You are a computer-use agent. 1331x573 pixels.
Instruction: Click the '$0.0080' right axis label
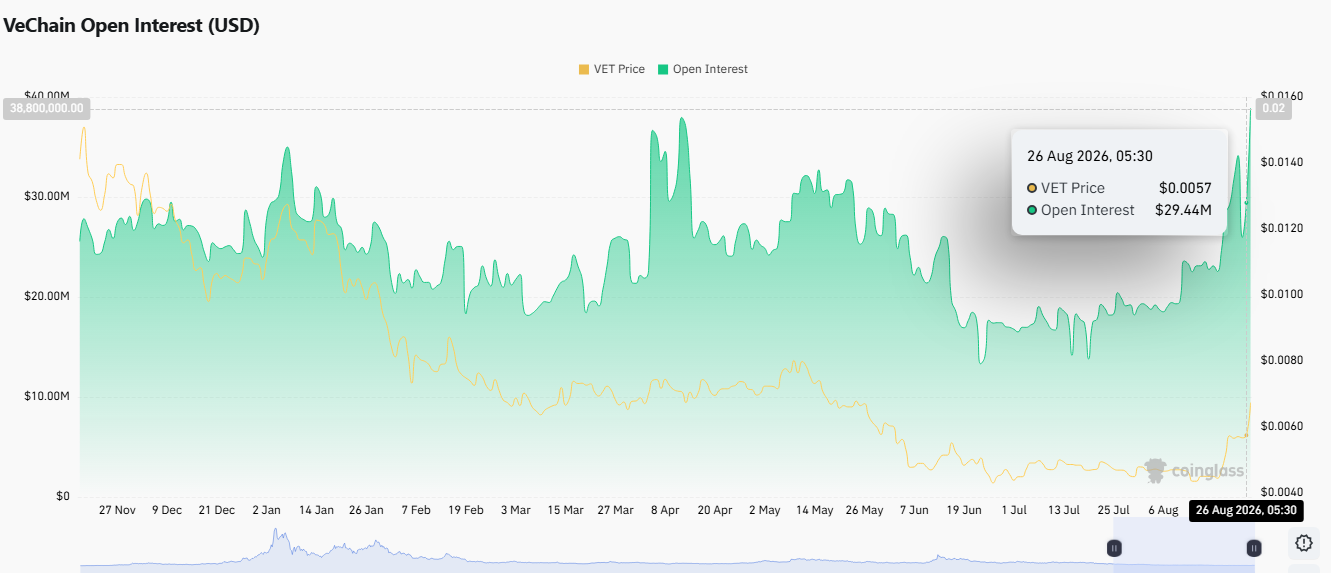(1283, 360)
